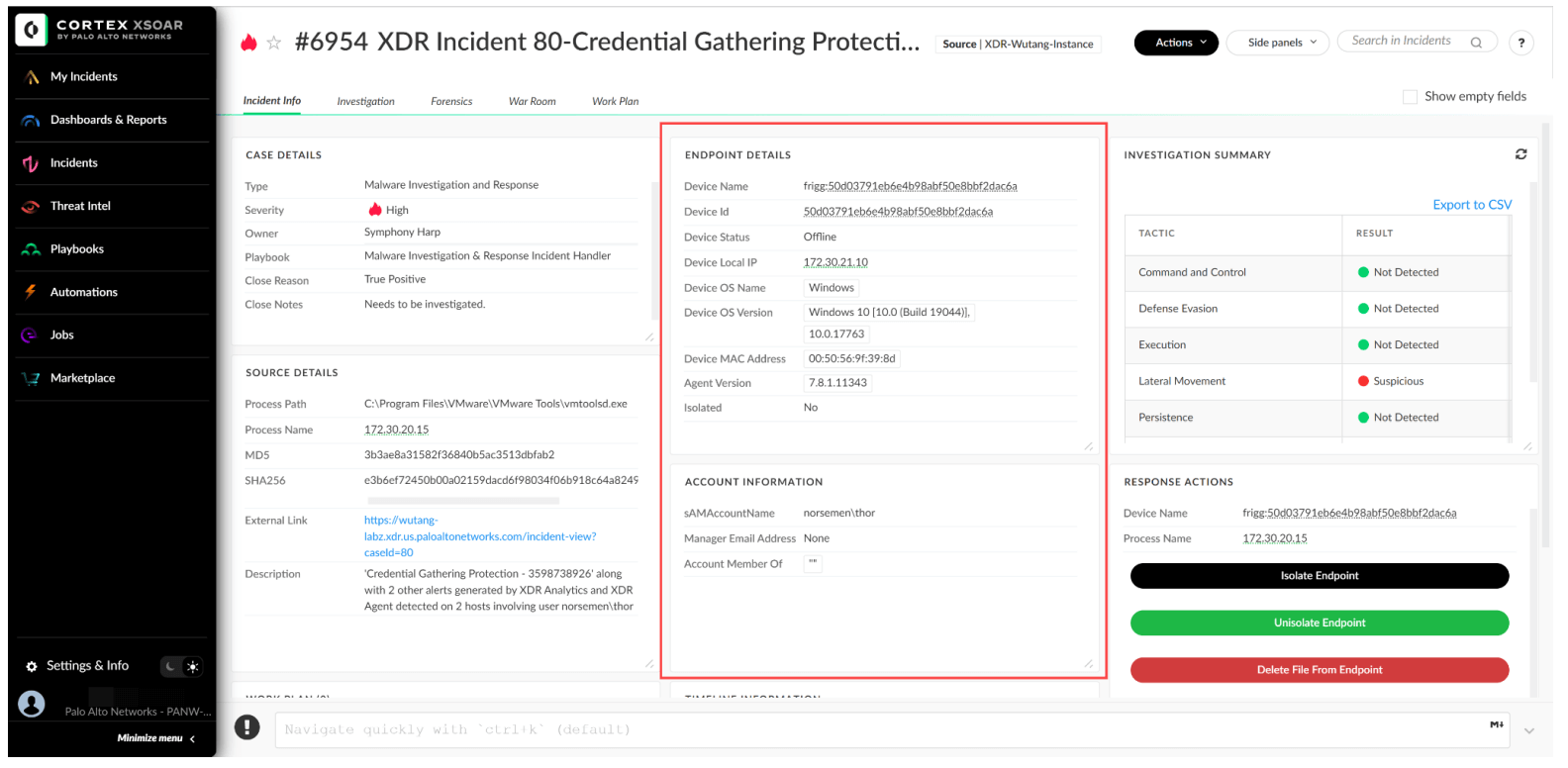Switch to the Work Plan tab
The image size is (1568, 768).
[615, 101]
